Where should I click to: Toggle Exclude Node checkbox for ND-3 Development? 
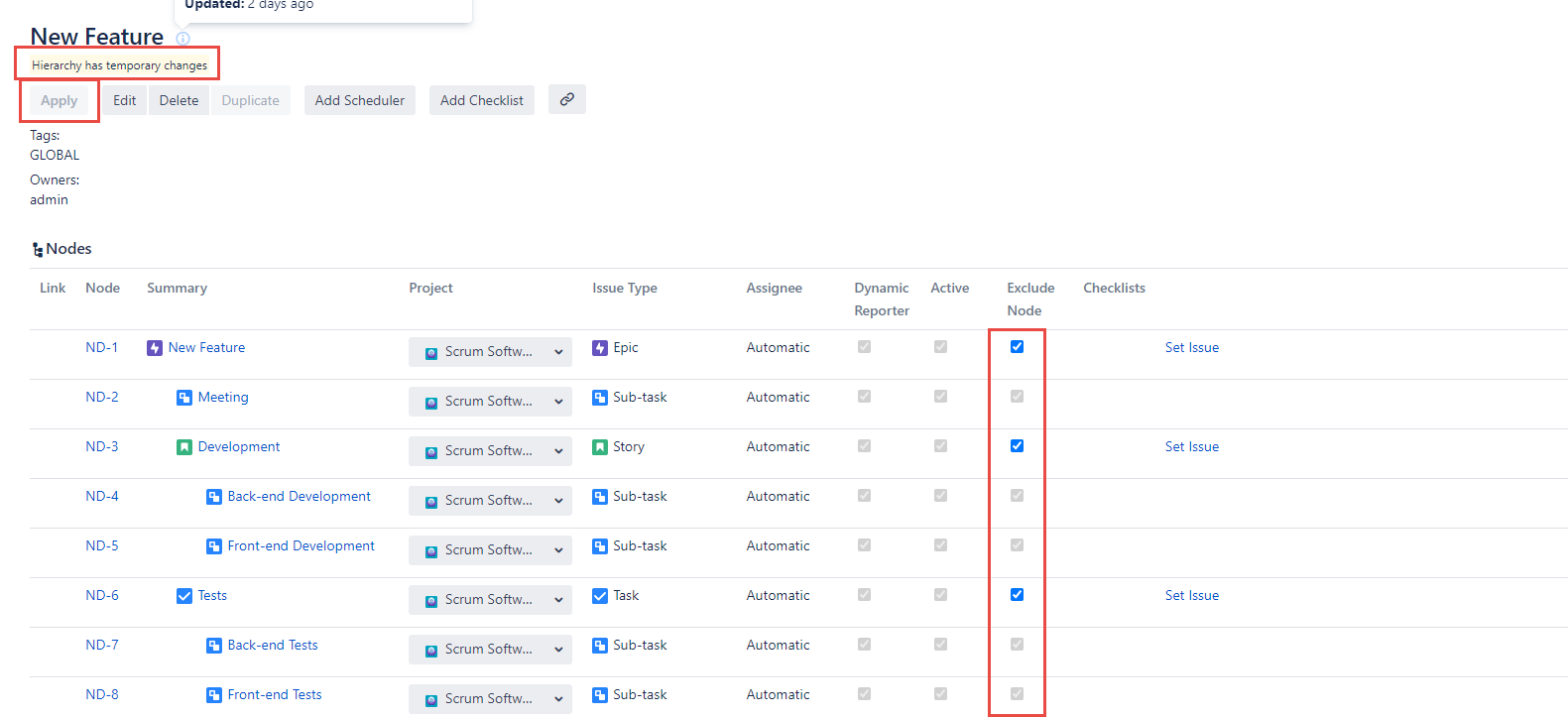(x=1017, y=446)
